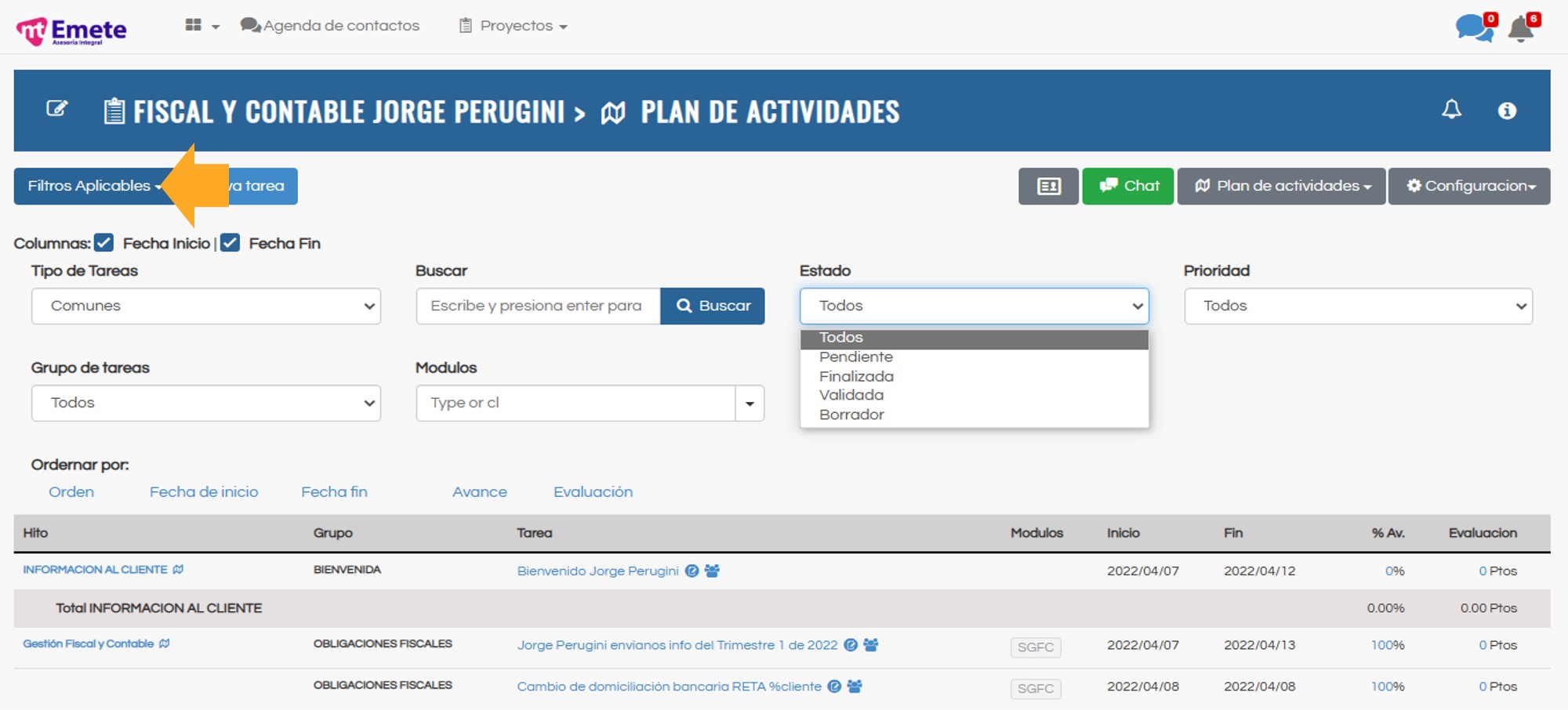Open the chat messages icon in top bar
1568x710 pixels.
click(1474, 28)
